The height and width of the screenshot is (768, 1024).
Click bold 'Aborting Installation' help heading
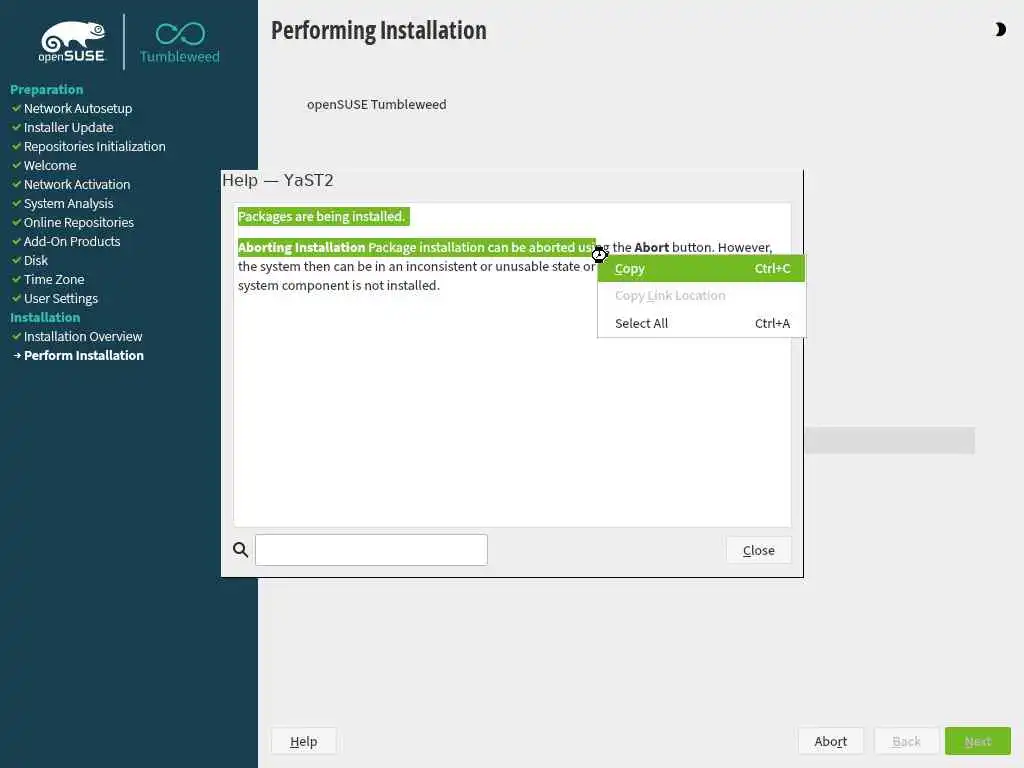tap(301, 248)
